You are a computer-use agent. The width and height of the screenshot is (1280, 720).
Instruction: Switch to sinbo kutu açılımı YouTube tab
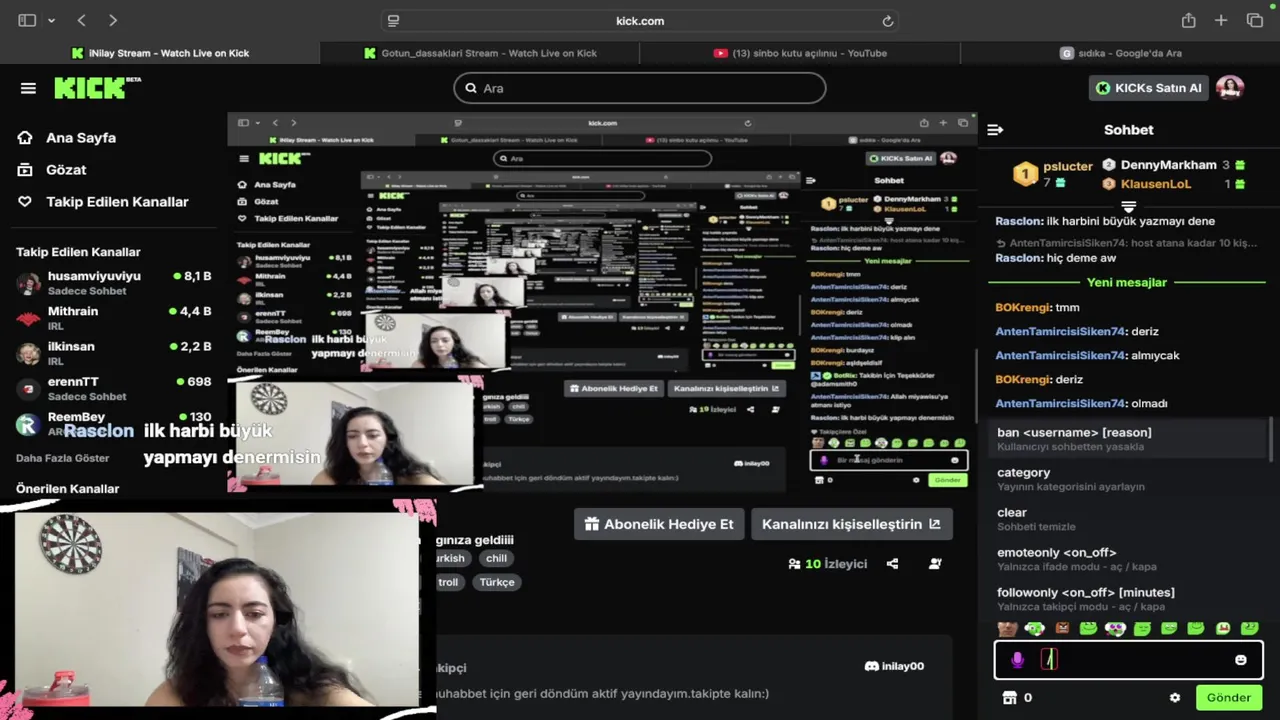[x=800, y=53]
